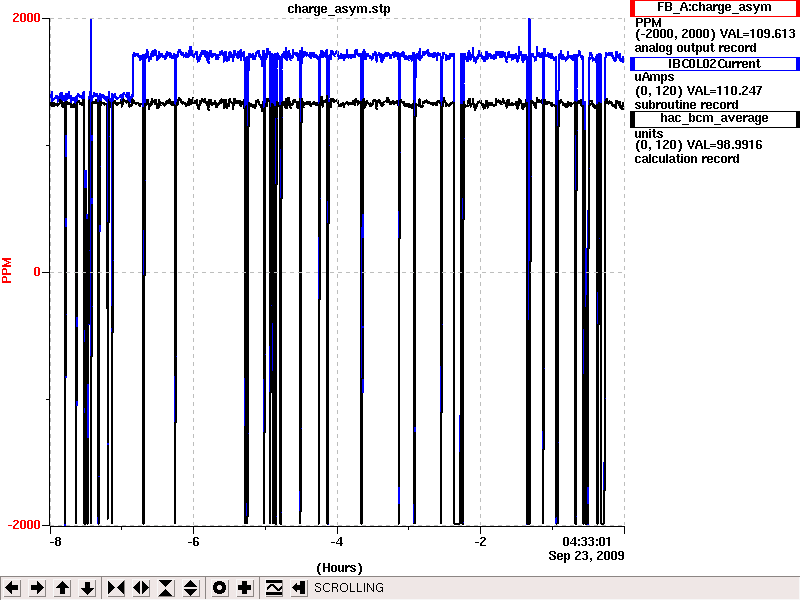Click the -6 hours axis tick label
800x600 pixels.
coord(193,542)
